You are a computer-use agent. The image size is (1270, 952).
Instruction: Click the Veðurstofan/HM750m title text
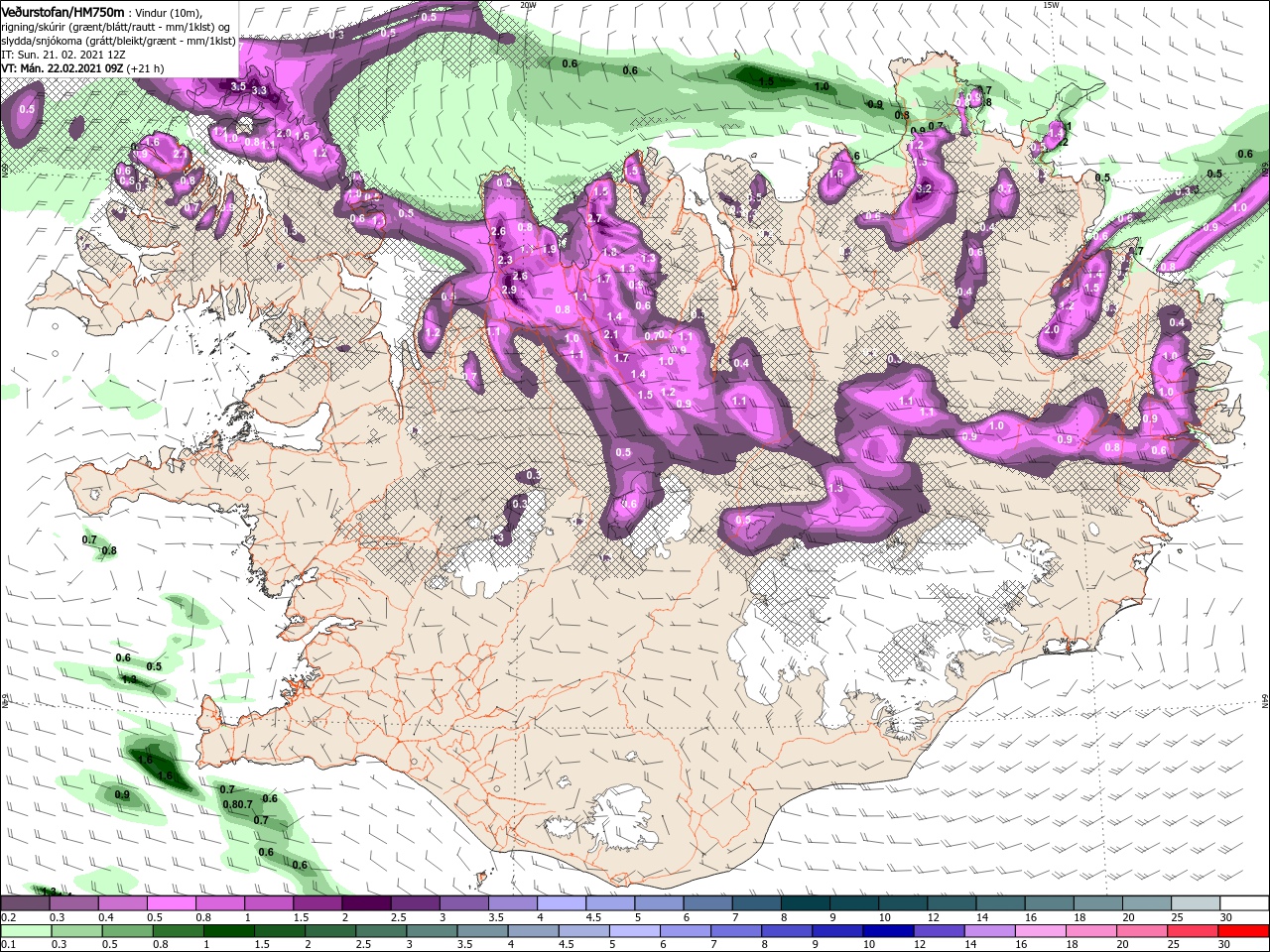coord(63,12)
